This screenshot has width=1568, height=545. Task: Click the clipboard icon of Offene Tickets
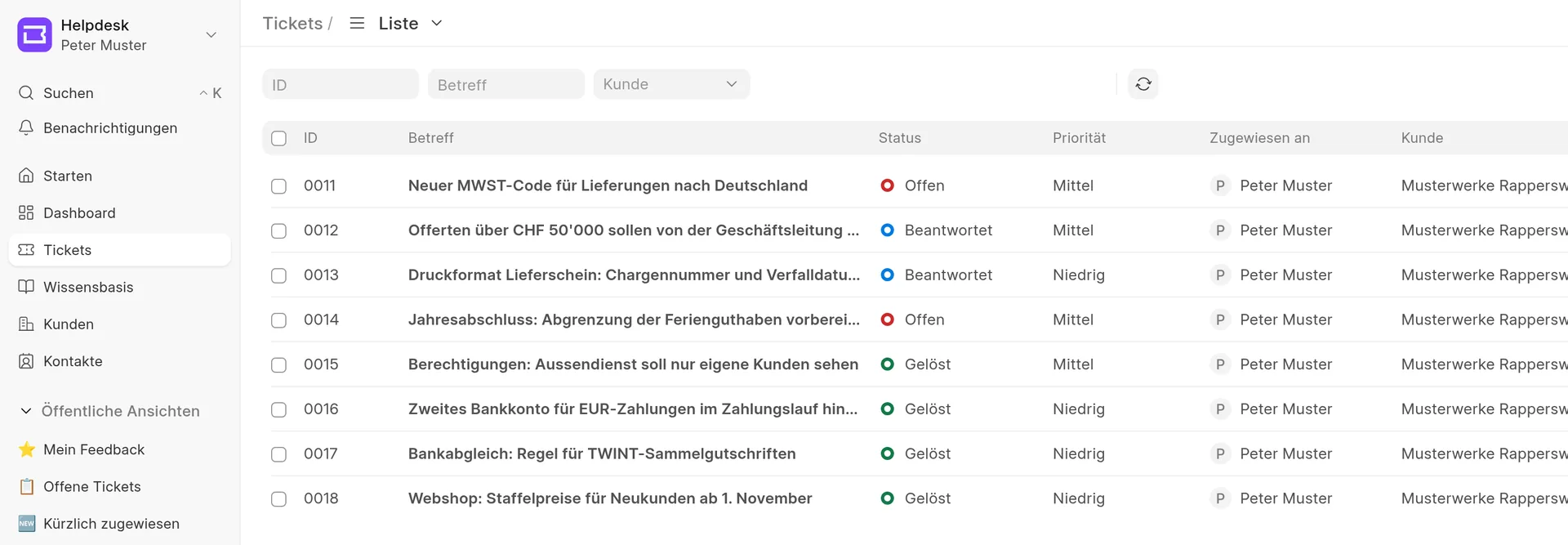pos(27,486)
